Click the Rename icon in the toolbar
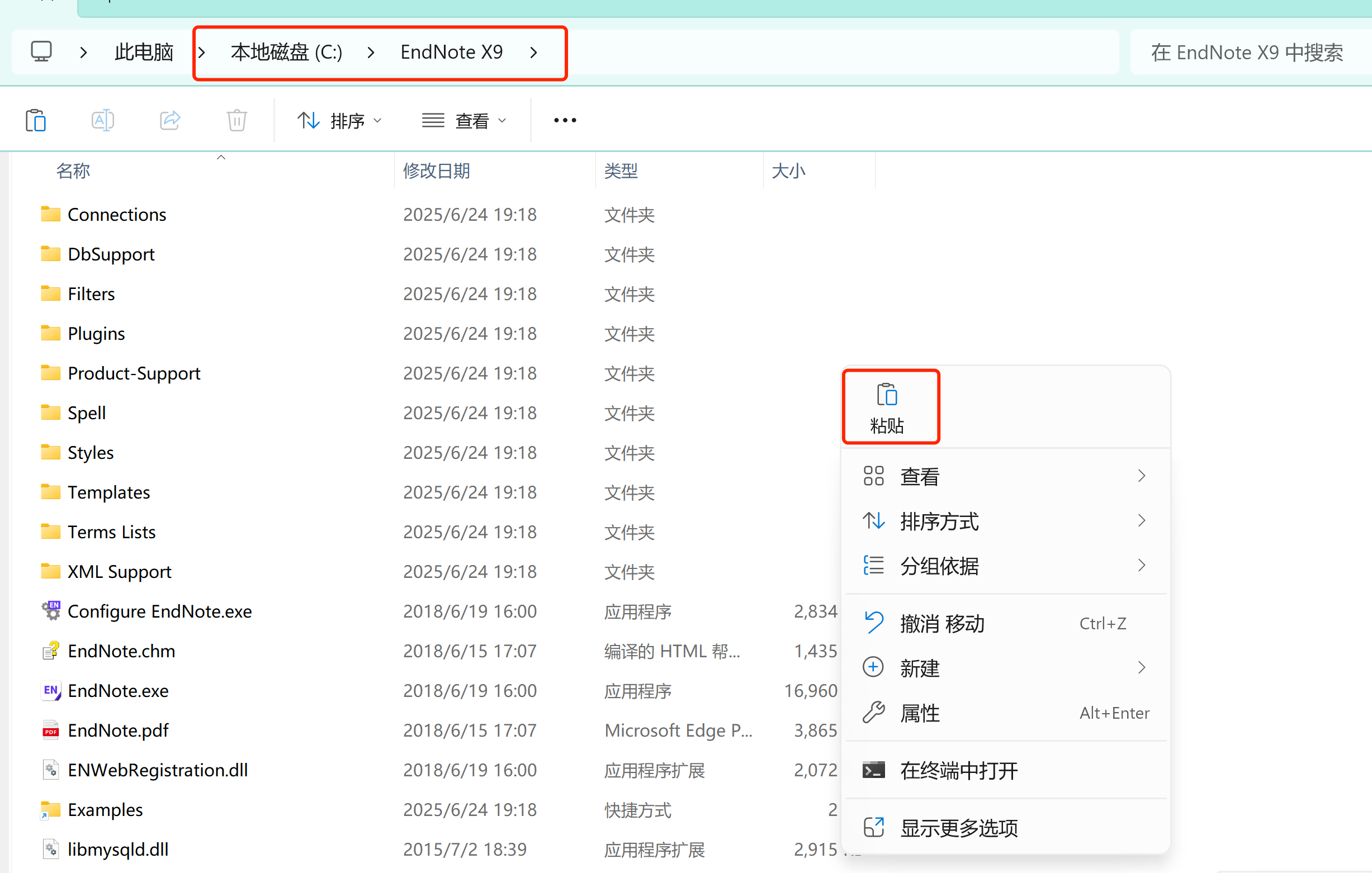The image size is (1372, 873). [102, 120]
